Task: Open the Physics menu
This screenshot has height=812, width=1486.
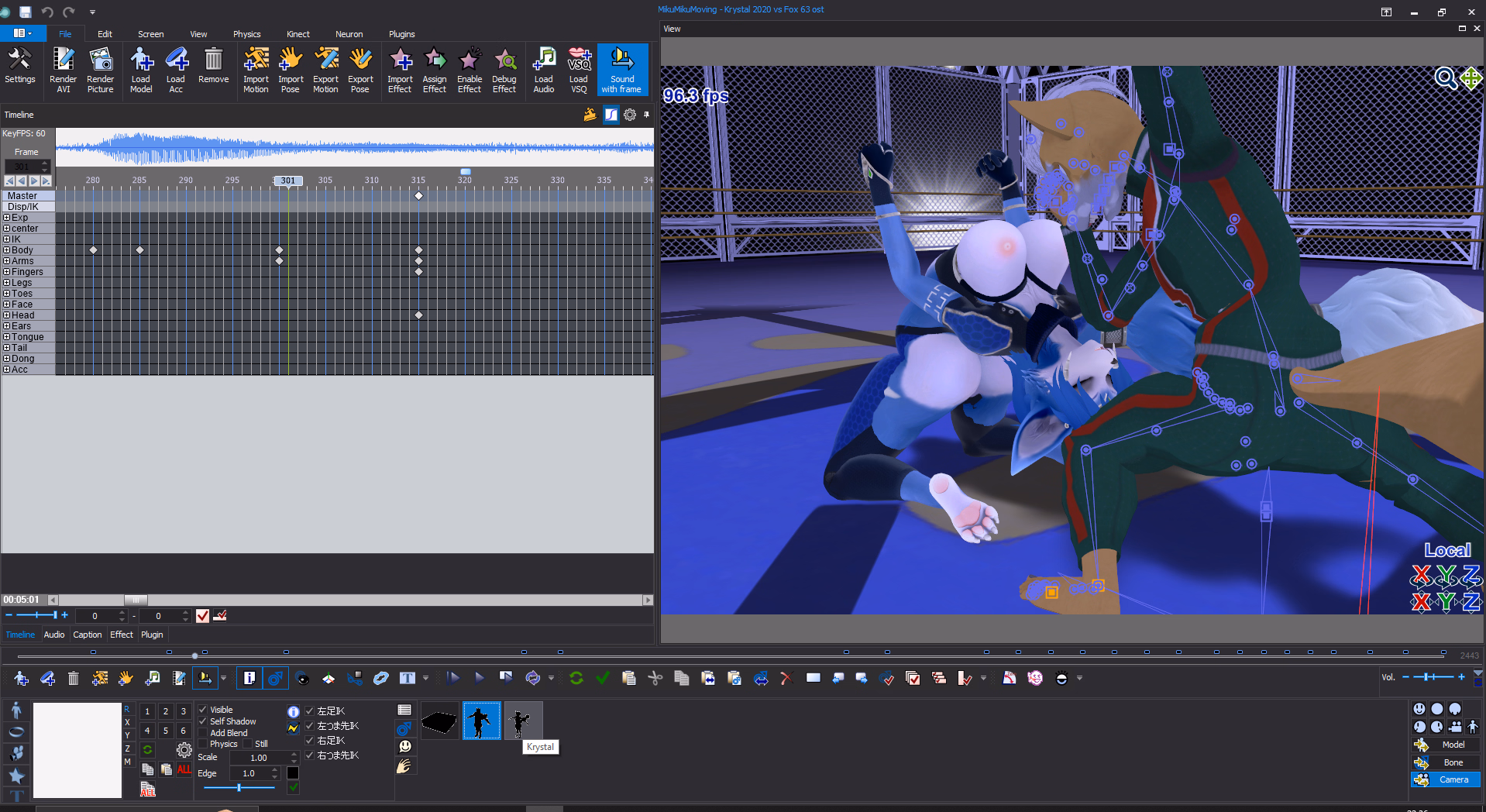Action: [246, 34]
